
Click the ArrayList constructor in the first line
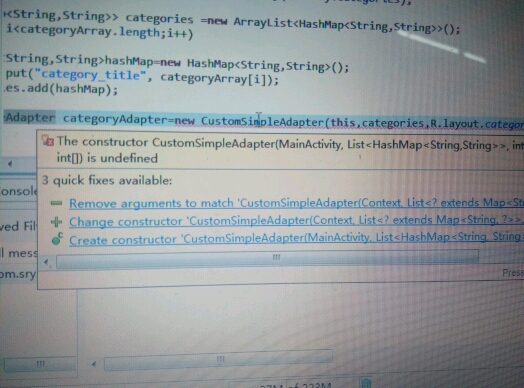347,25
